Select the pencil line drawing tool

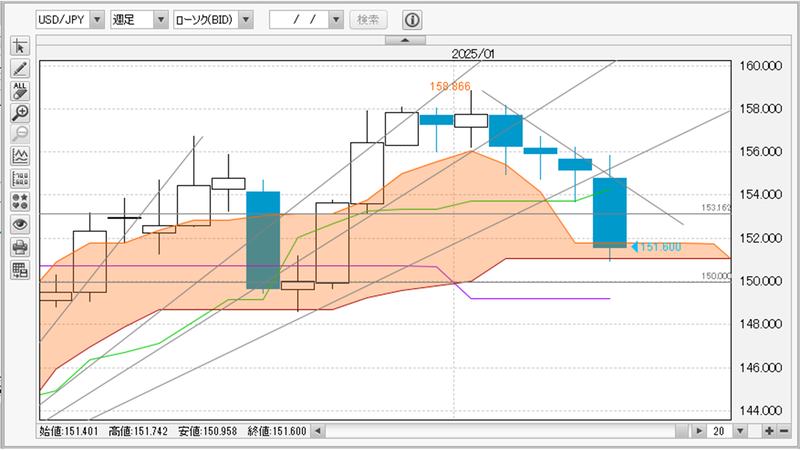pos(20,69)
